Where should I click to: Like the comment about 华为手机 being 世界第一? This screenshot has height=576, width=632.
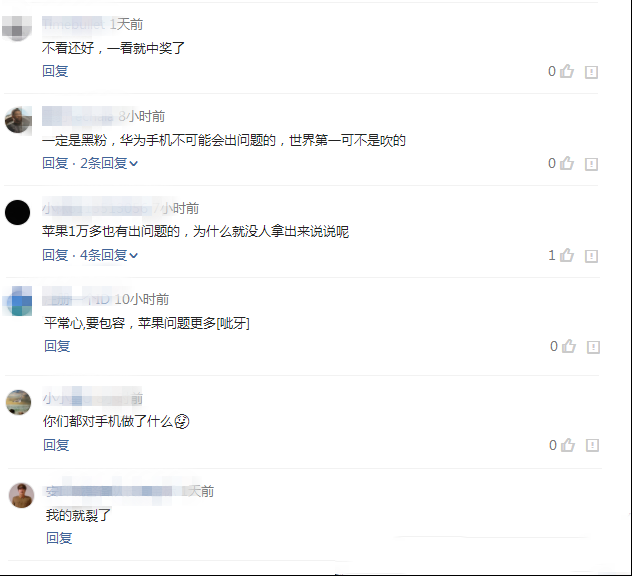point(567,163)
